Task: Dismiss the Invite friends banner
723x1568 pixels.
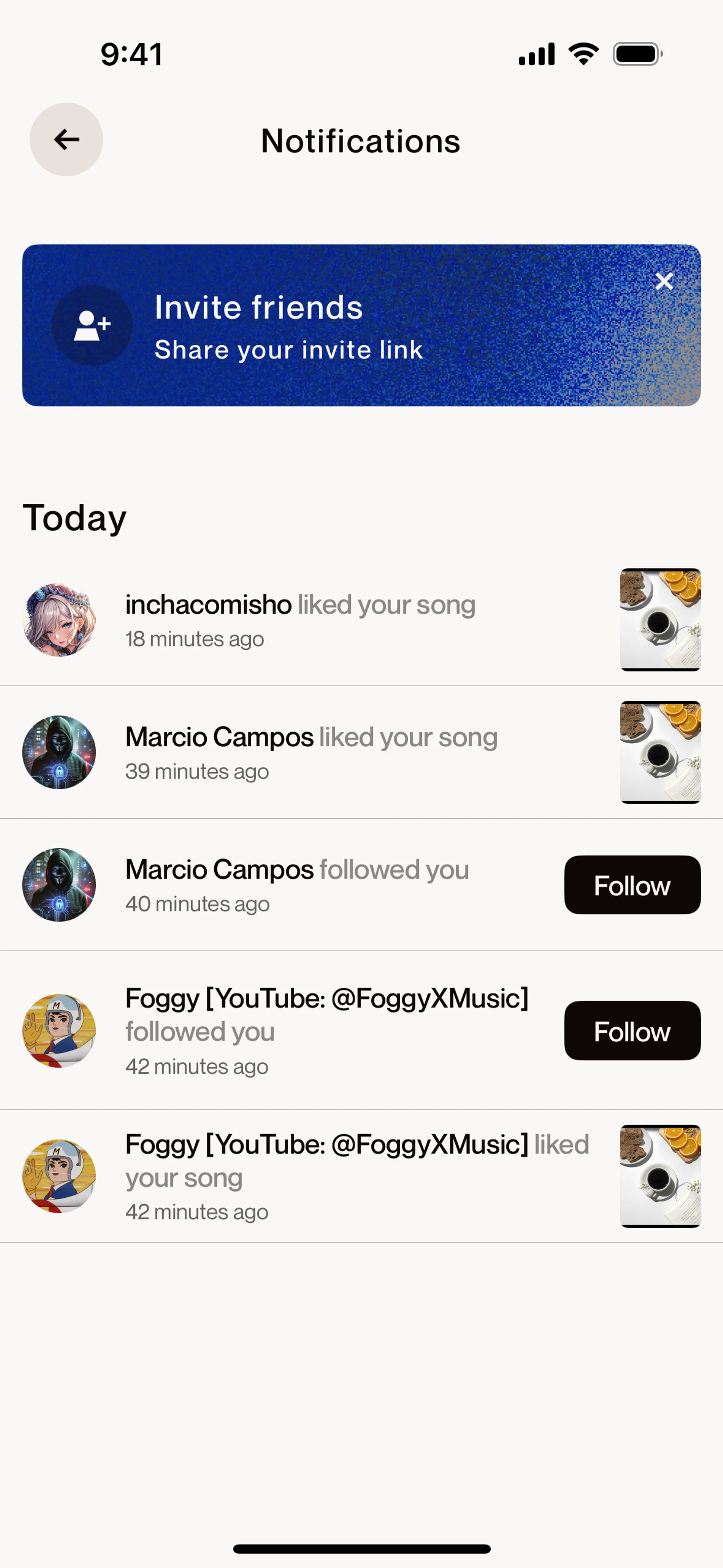Action: tap(664, 281)
